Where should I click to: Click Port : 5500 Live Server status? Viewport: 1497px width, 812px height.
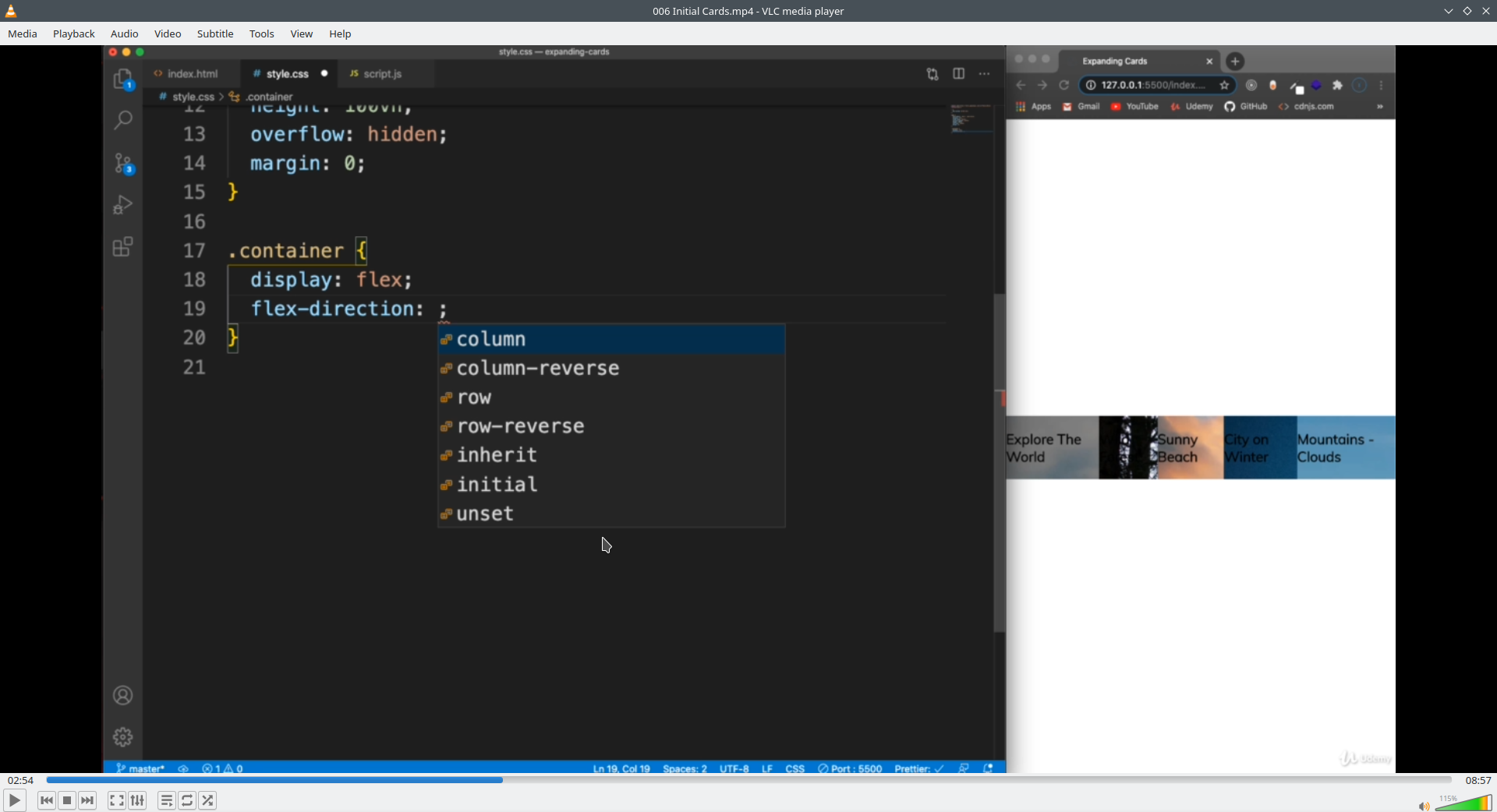coord(850,768)
